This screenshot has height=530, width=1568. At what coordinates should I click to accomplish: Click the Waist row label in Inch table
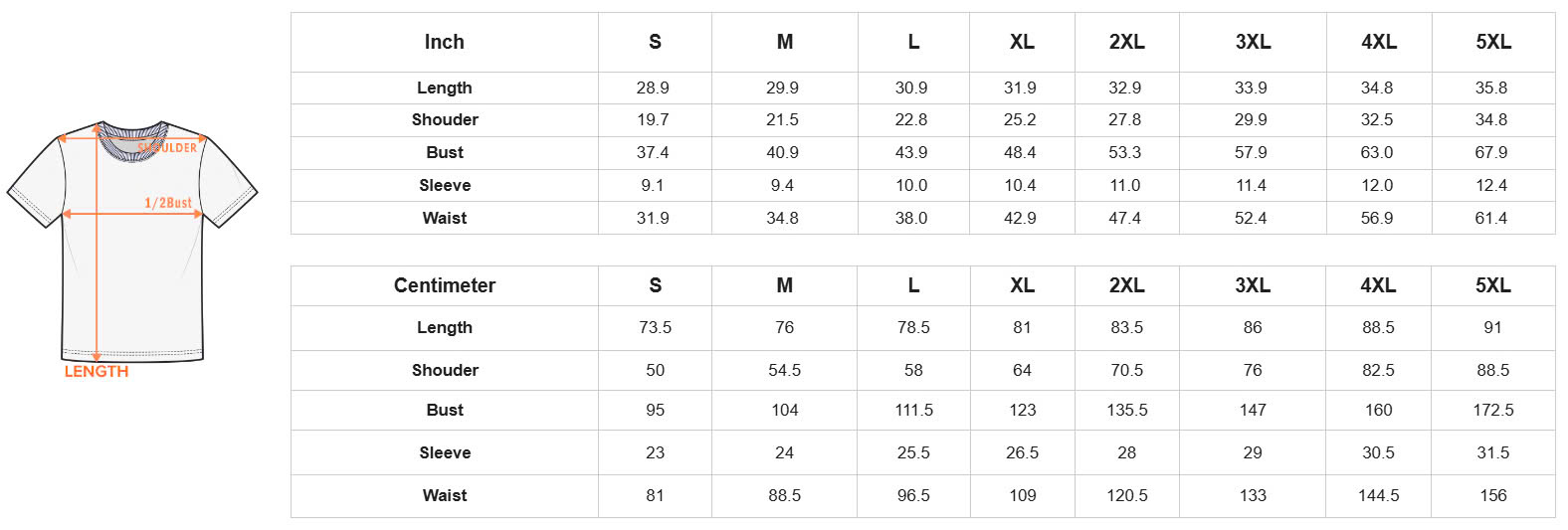[x=445, y=218]
